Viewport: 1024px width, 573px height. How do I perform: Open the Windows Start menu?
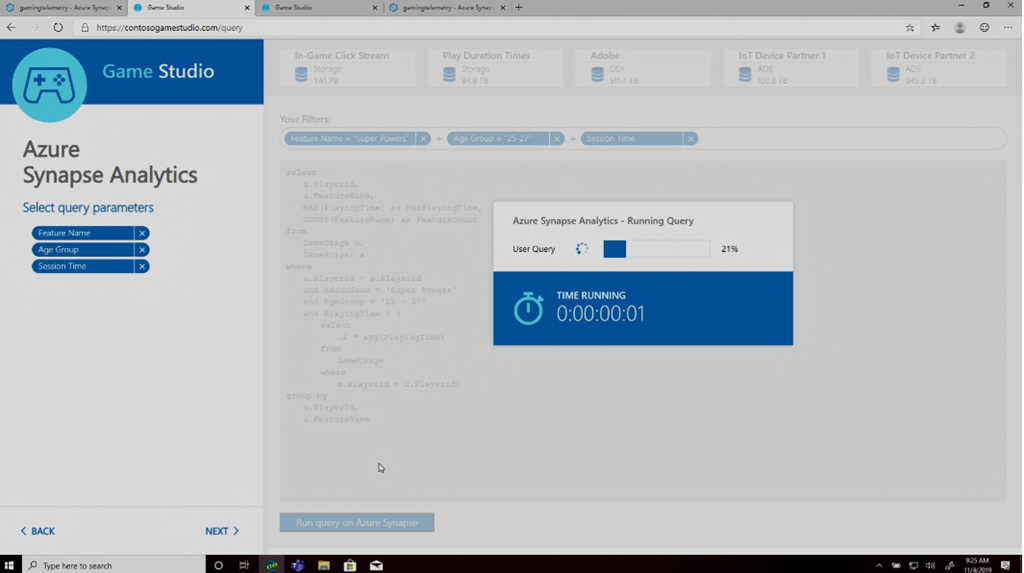coord(10,565)
